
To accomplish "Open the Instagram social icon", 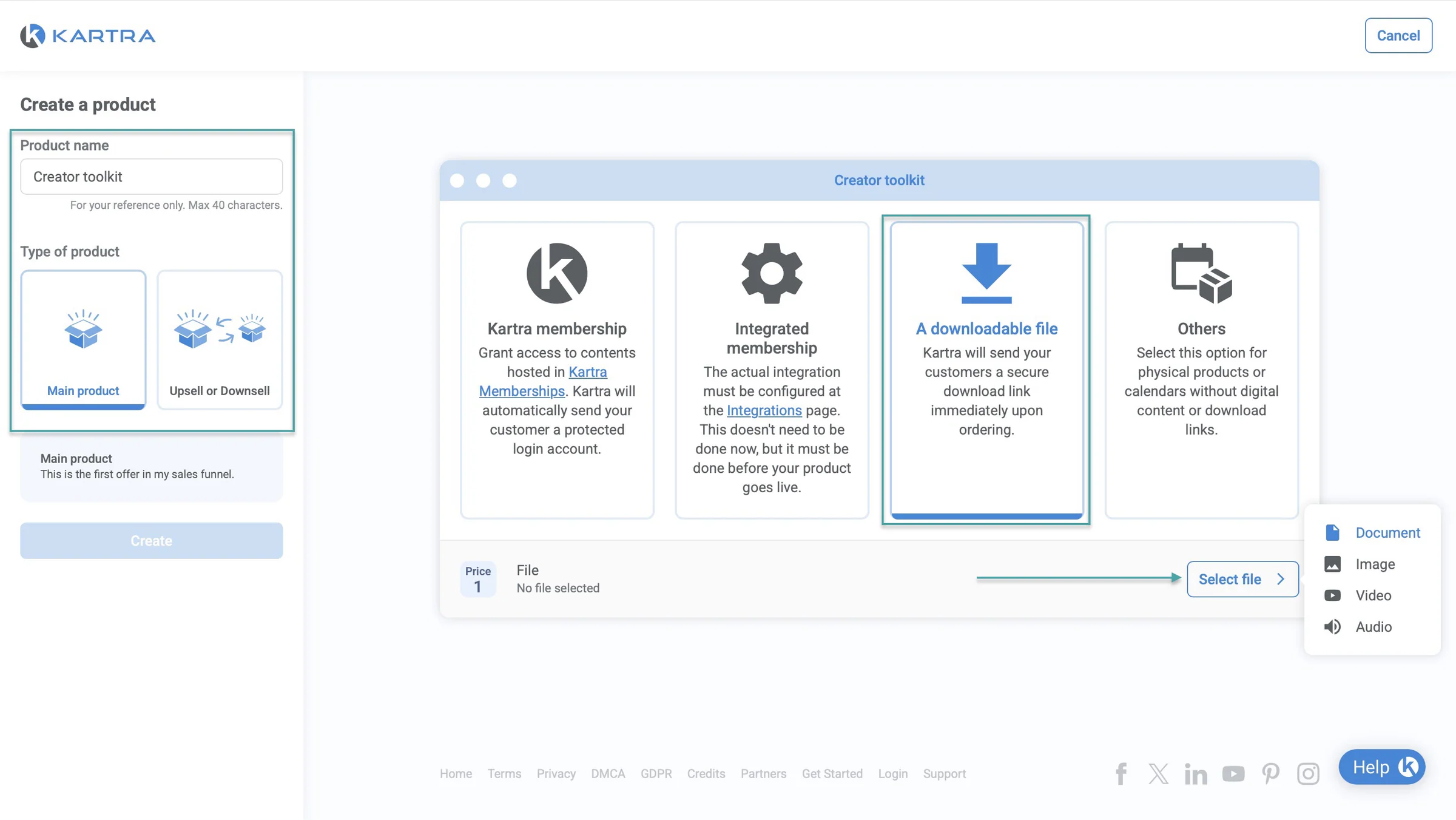I will pyautogui.click(x=1308, y=774).
